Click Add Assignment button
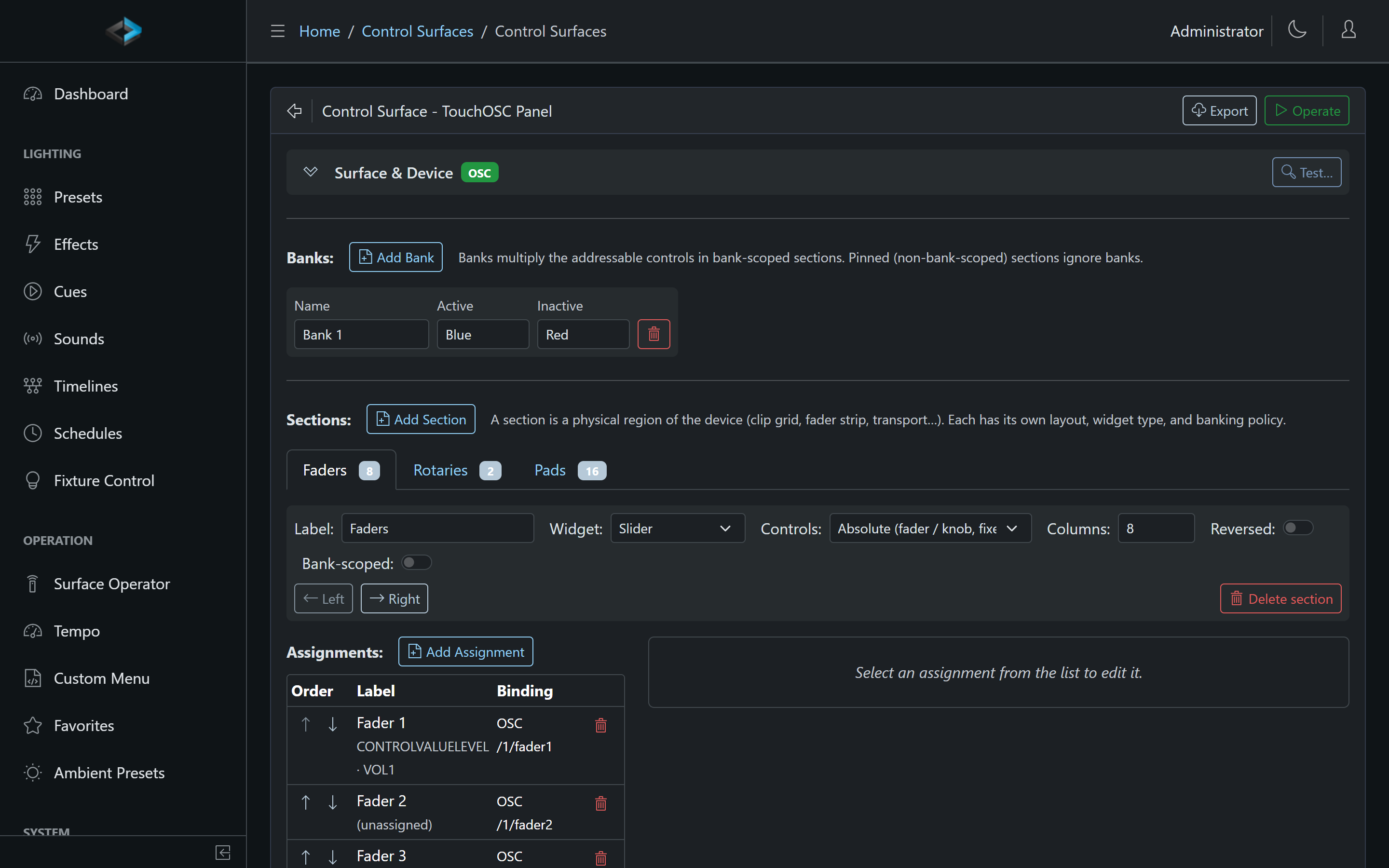1389x868 pixels. (465, 651)
